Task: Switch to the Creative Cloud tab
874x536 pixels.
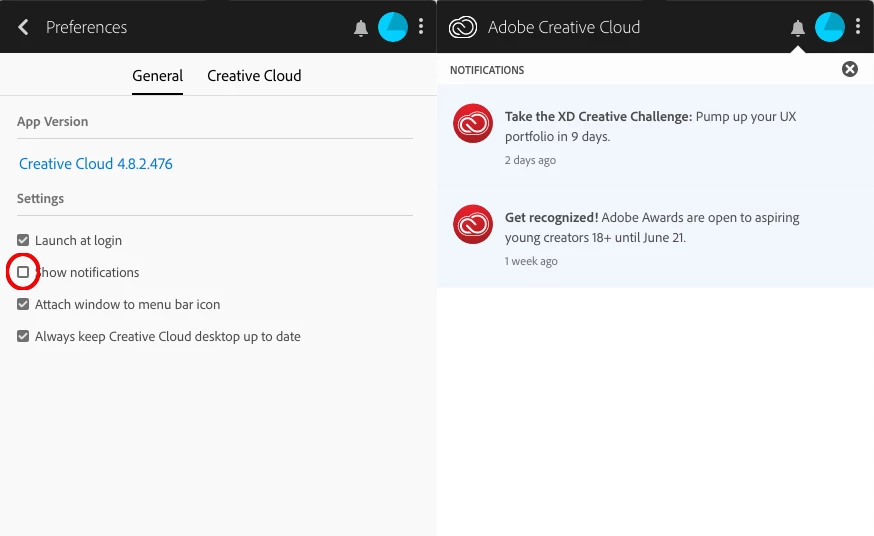Action: (254, 76)
